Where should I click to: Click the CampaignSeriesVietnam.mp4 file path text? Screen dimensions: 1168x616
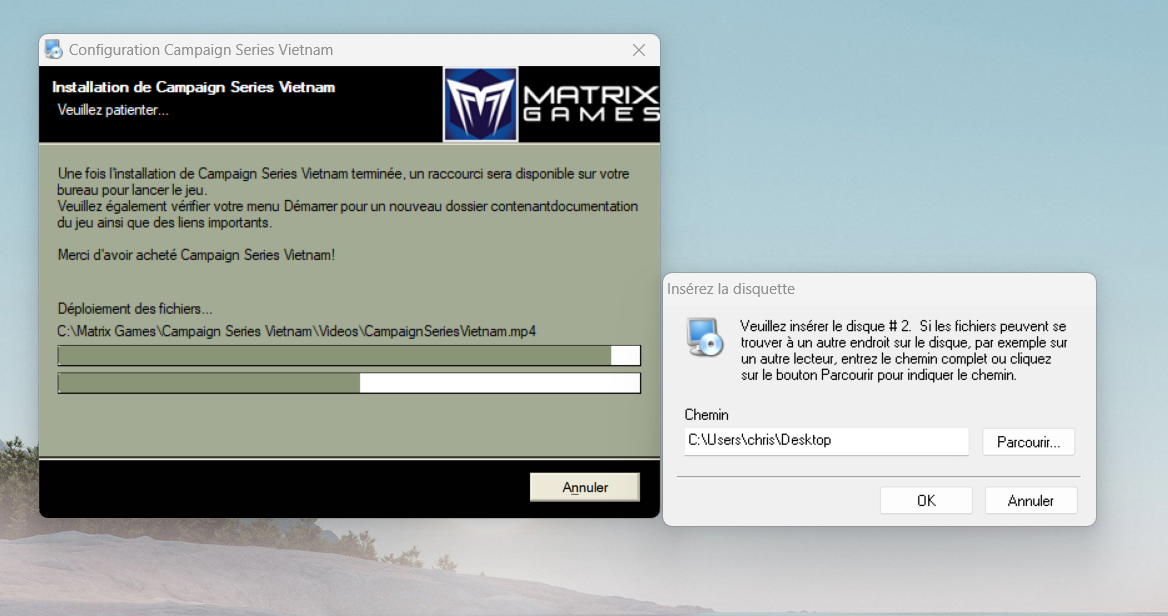[296, 331]
